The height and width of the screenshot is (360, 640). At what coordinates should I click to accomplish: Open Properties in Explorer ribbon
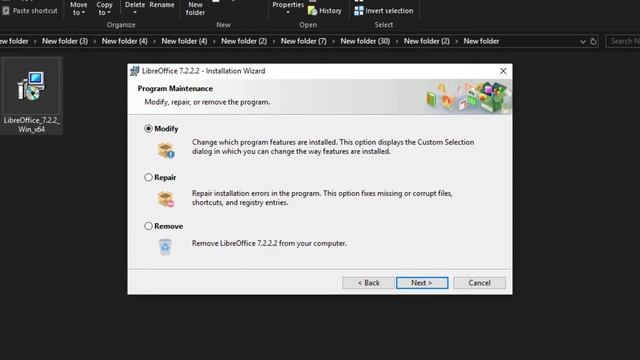click(288, 7)
